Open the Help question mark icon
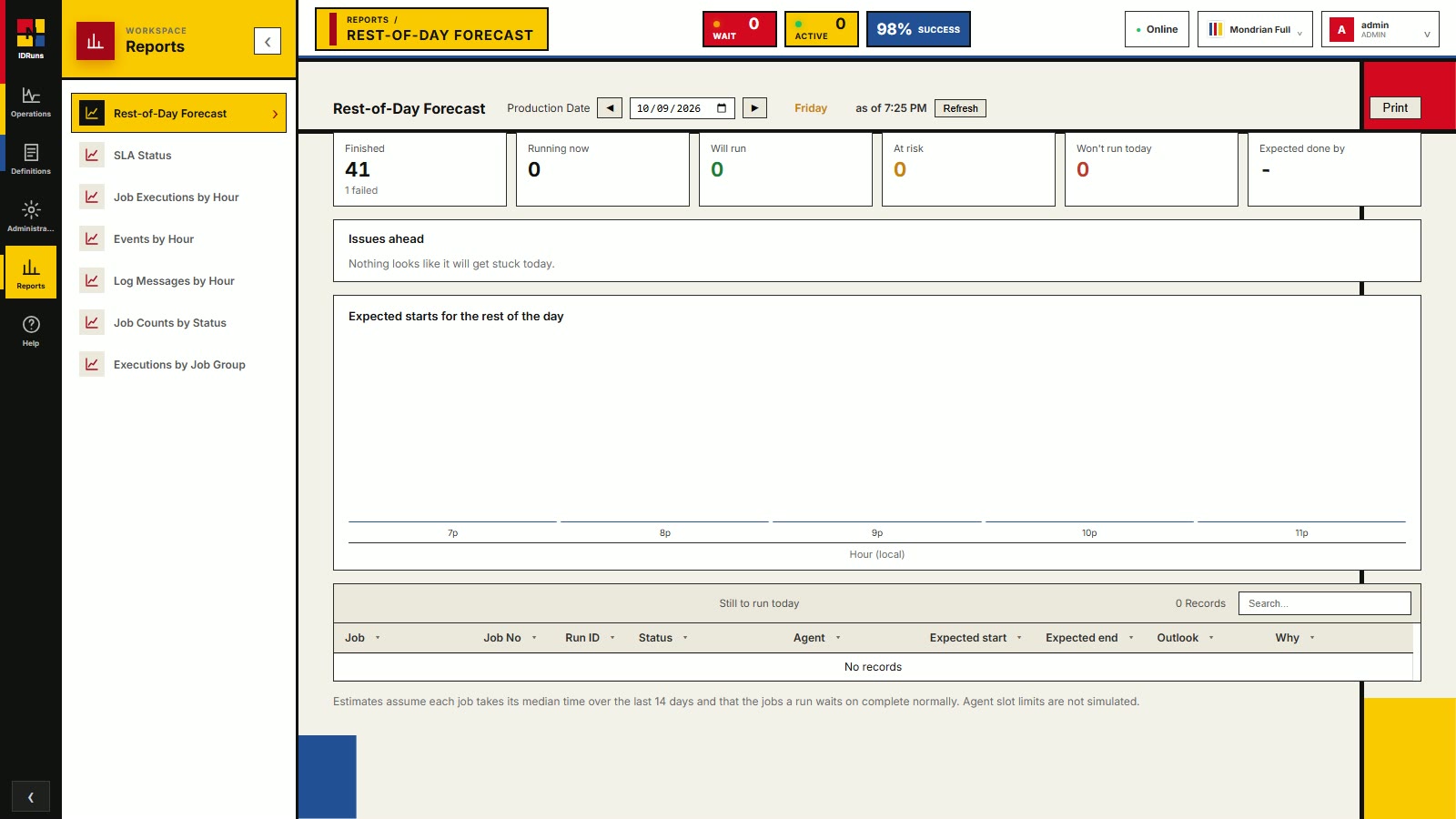 click(31, 325)
